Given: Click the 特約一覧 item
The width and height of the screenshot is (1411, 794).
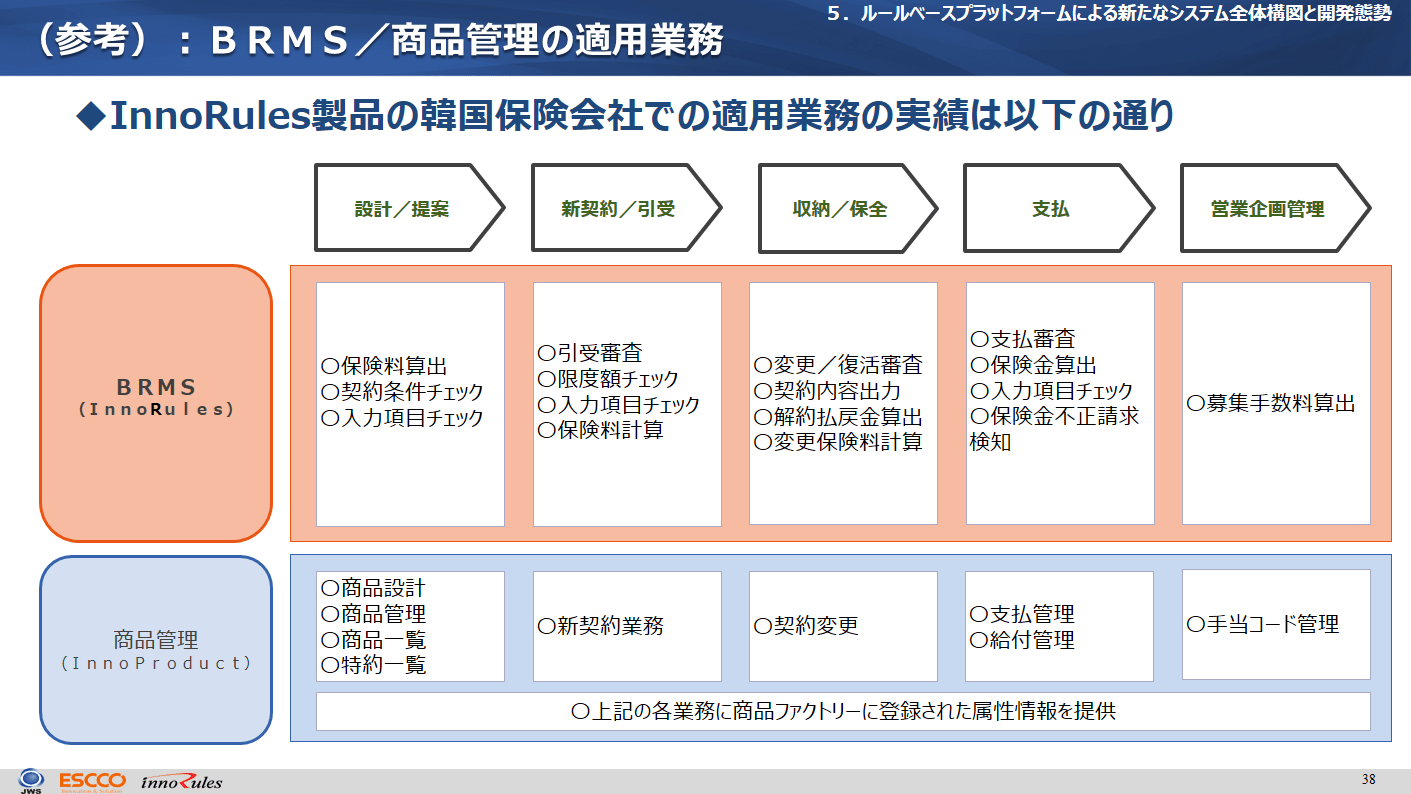Looking at the screenshot, I should point(373,665).
